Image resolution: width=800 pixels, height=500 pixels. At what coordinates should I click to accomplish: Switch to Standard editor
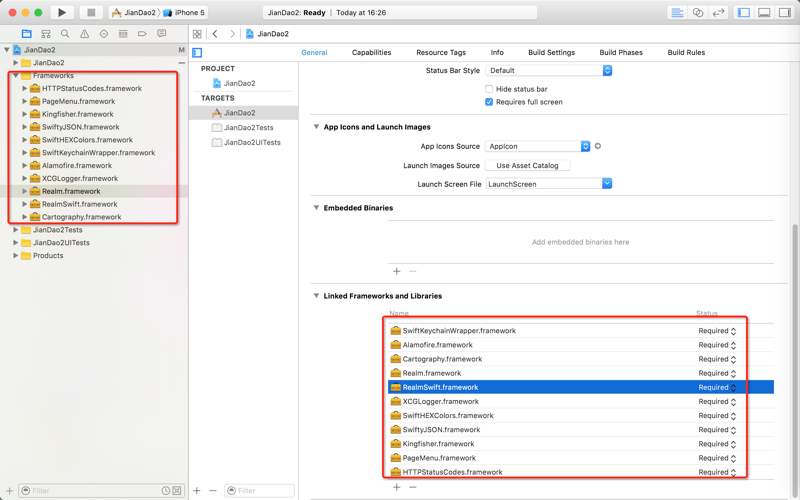point(677,13)
